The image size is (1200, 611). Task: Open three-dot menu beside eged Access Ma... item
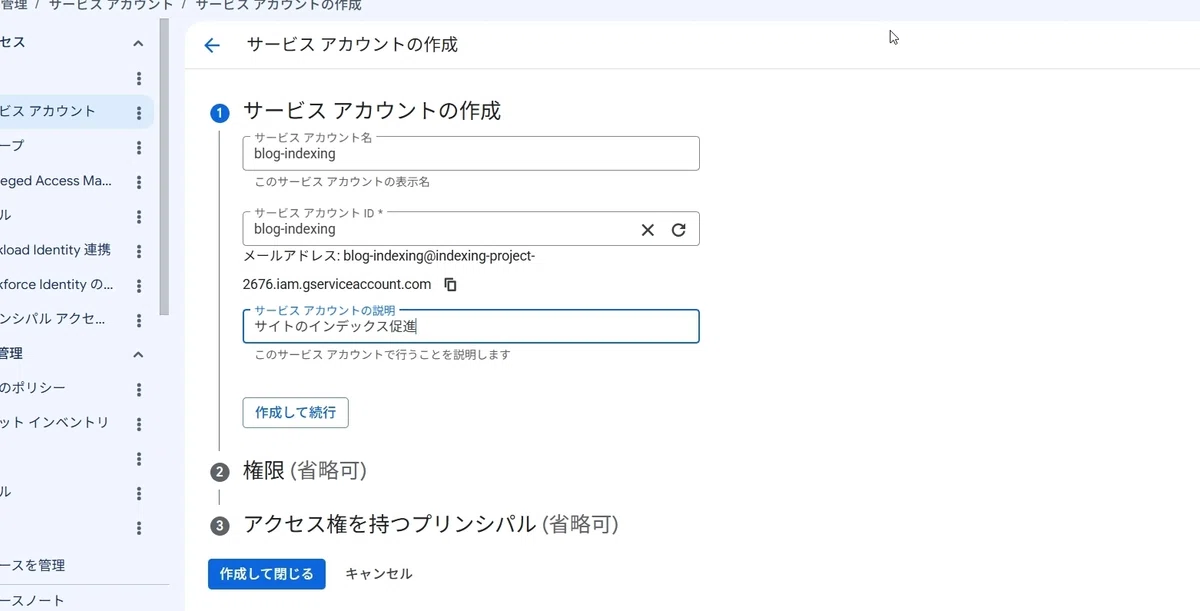point(139,183)
